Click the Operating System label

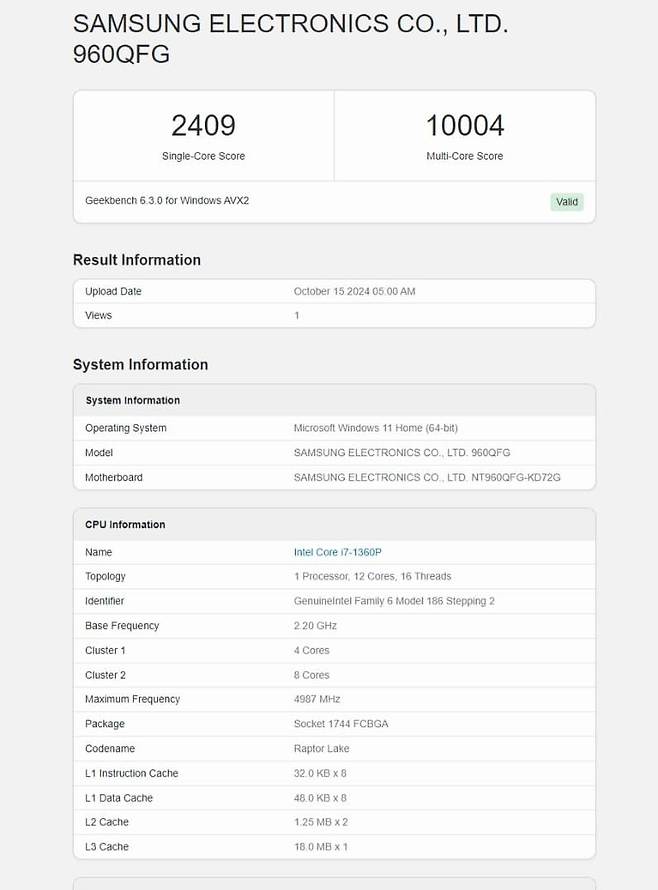click(x=125, y=428)
